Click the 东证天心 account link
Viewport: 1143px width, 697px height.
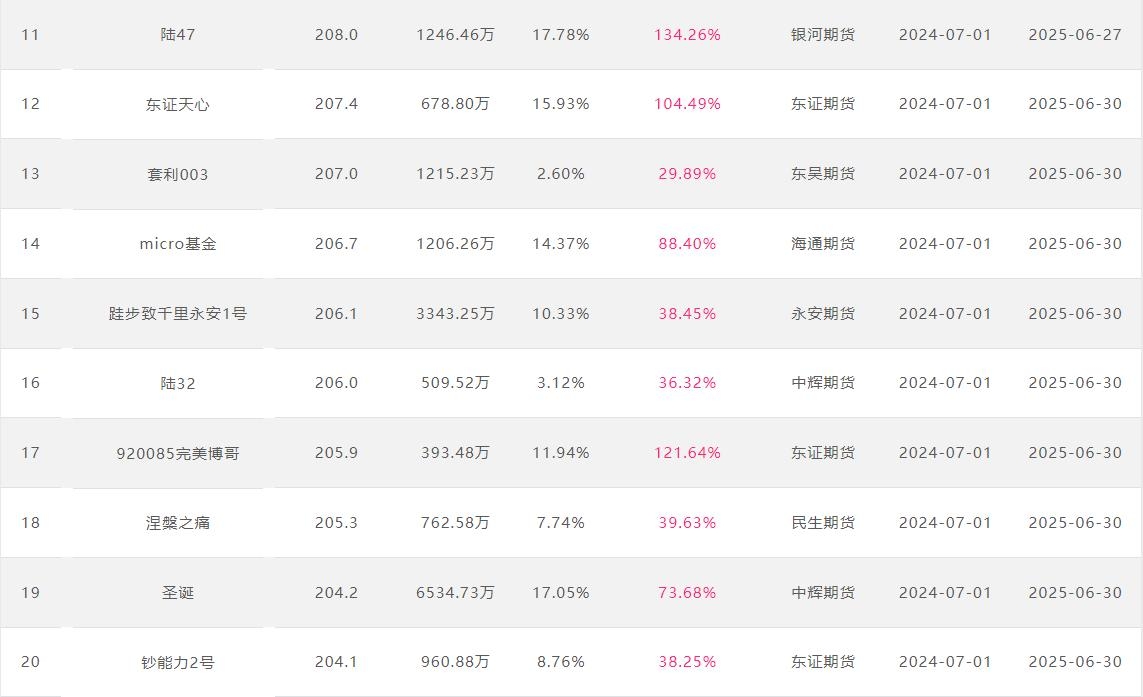coord(178,104)
